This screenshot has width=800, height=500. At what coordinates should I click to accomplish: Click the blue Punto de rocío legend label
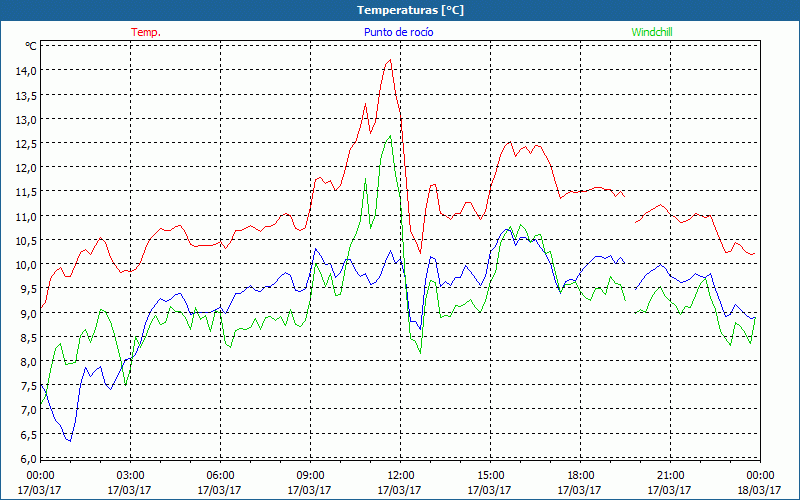click(398, 32)
